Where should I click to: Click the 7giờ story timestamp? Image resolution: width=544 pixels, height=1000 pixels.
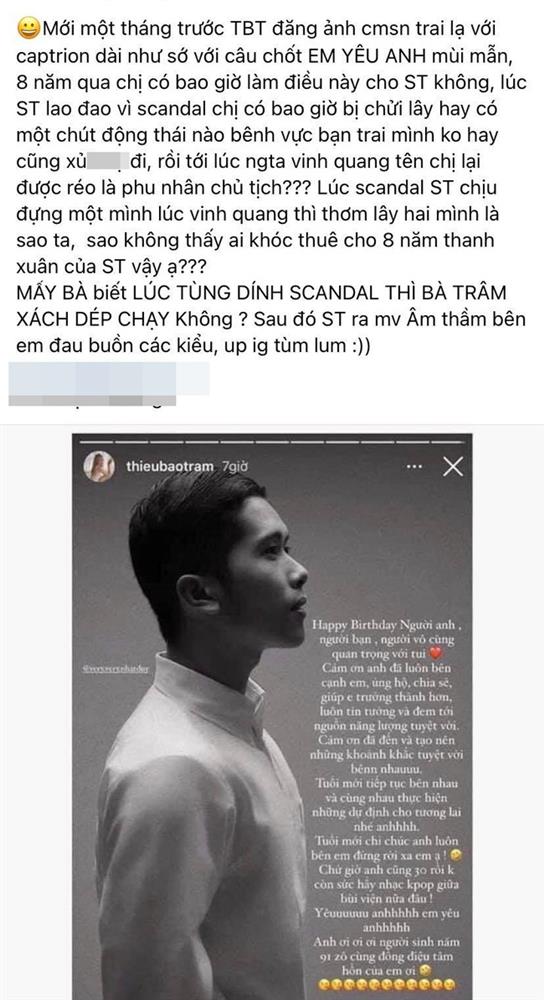coord(232,467)
